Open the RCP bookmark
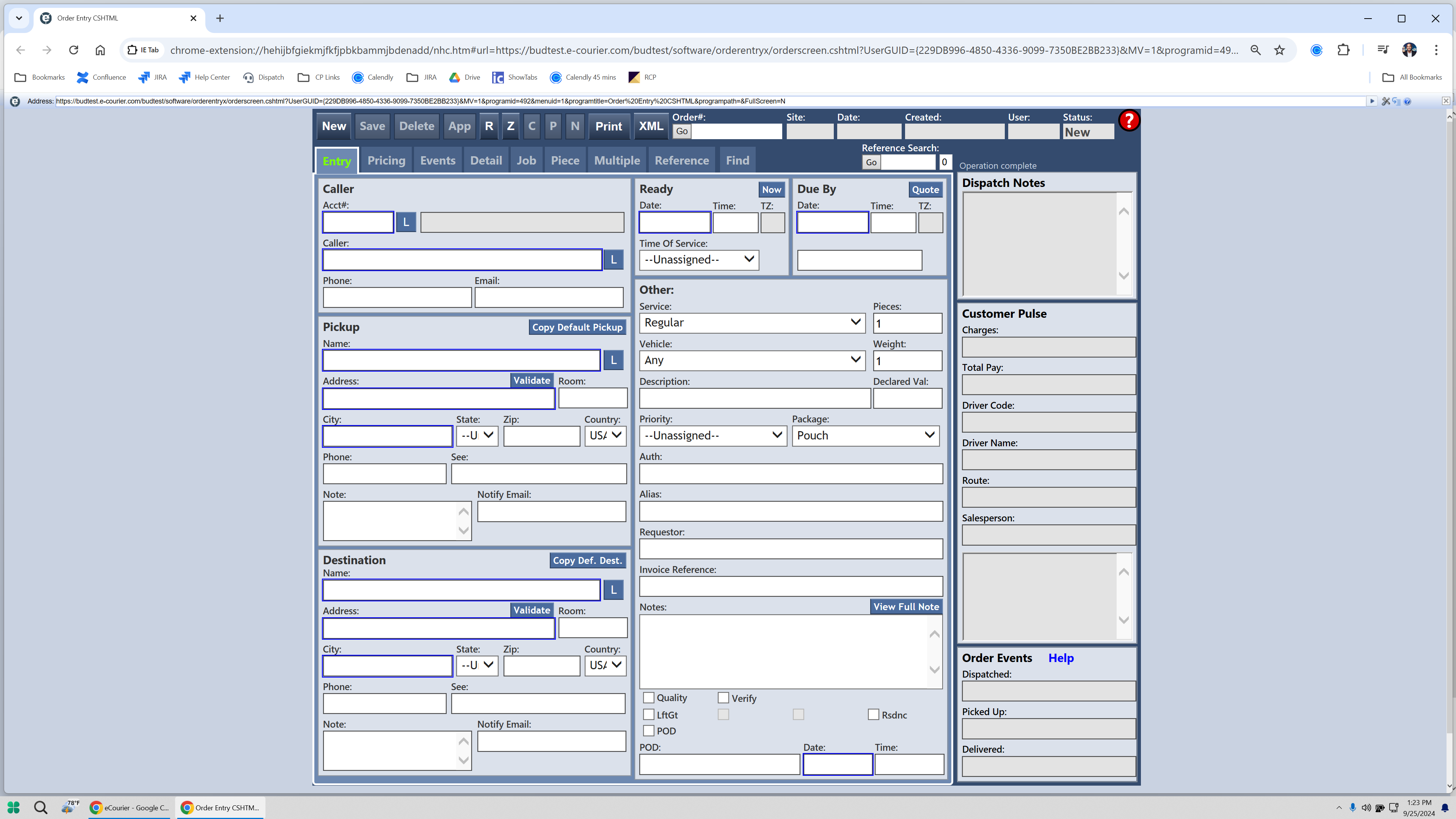The width and height of the screenshot is (1456, 819). pyautogui.click(x=643, y=77)
